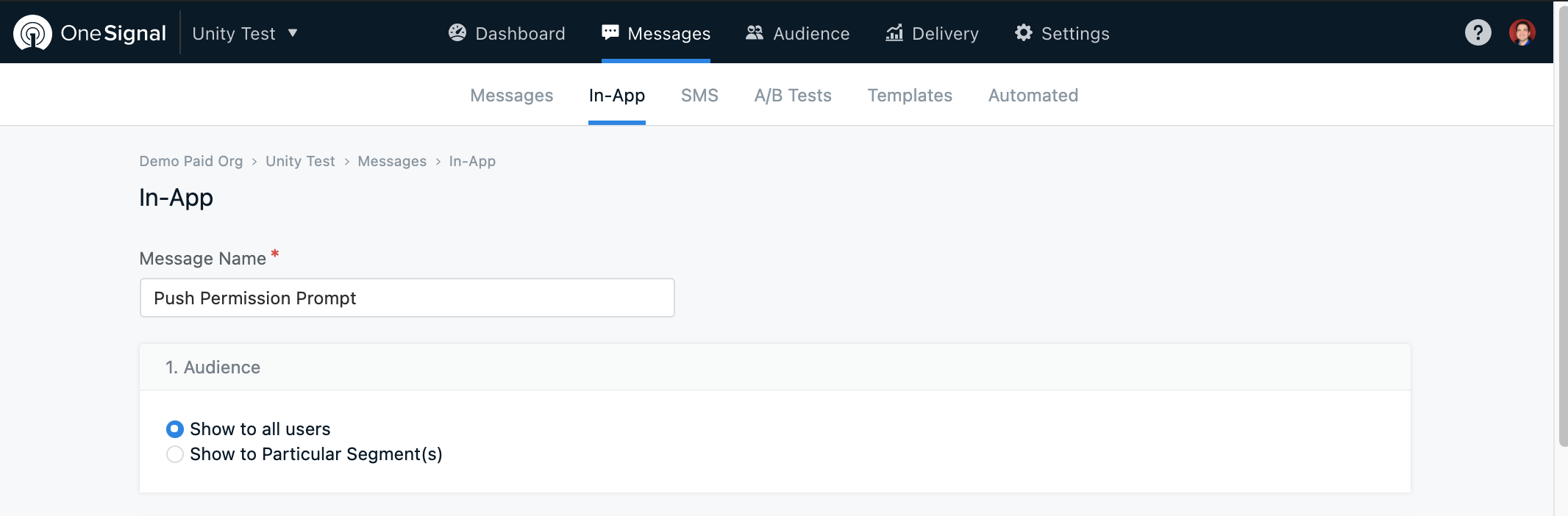The image size is (1568, 516).
Task: Select Show to all users option
Action: [x=175, y=429]
